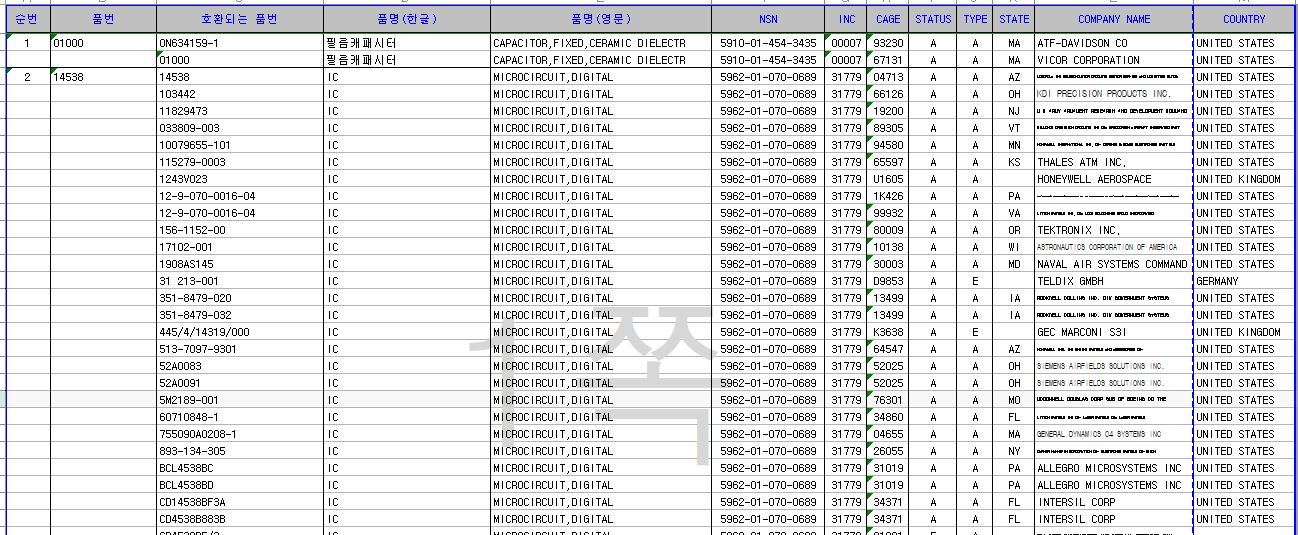The width and height of the screenshot is (1298, 535).
Task: Select the TYPE column header
Action: tap(976, 19)
